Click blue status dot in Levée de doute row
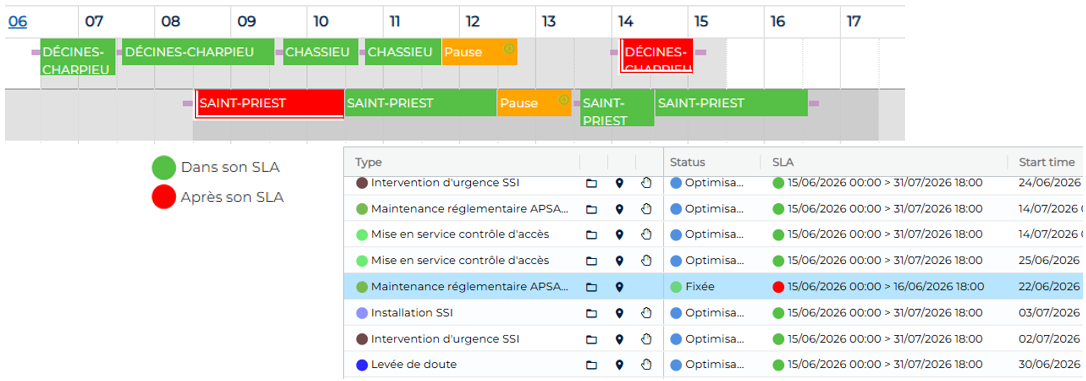The image size is (1086, 381). point(676,365)
